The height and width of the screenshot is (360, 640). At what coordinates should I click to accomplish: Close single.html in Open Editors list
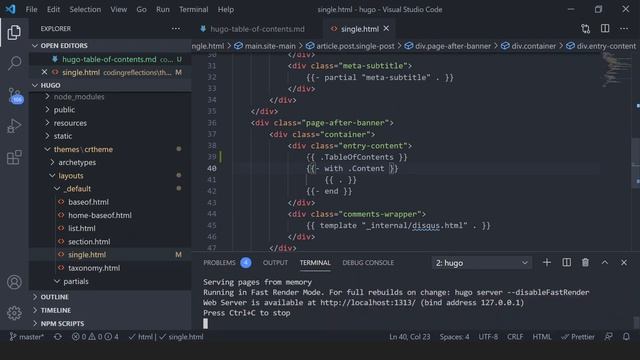44,72
